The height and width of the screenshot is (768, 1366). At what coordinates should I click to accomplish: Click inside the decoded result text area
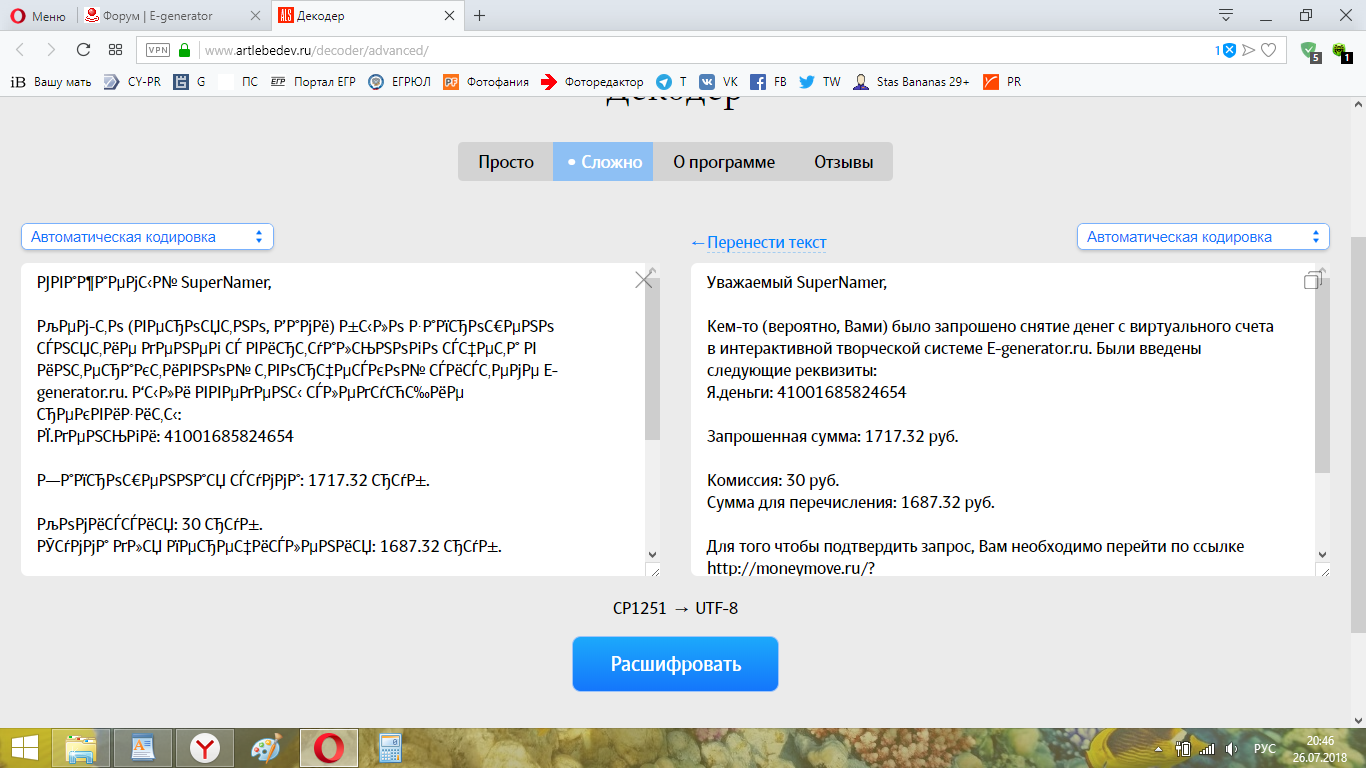[x=1003, y=419]
